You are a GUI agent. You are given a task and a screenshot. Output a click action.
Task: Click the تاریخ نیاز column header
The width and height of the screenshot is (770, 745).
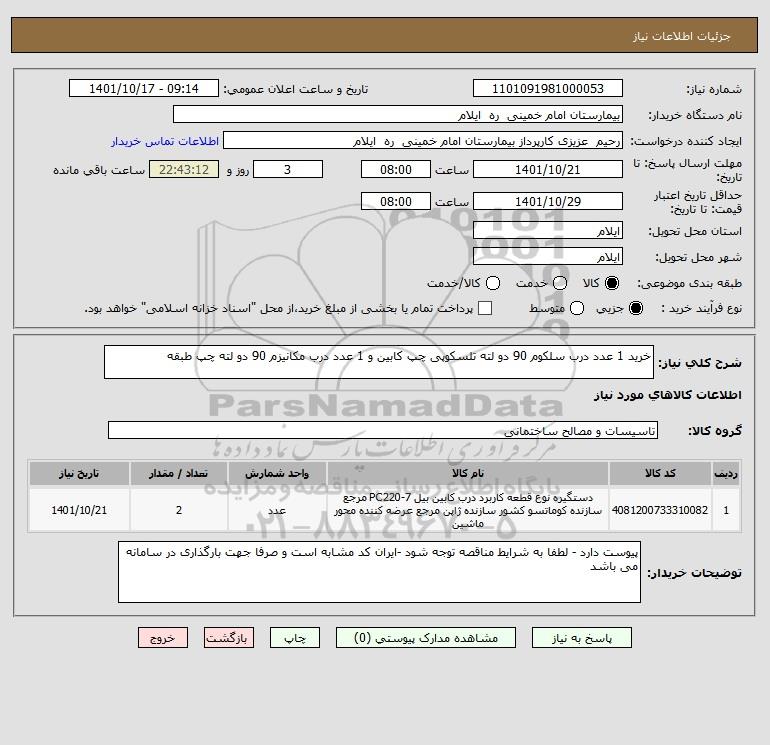[79, 473]
